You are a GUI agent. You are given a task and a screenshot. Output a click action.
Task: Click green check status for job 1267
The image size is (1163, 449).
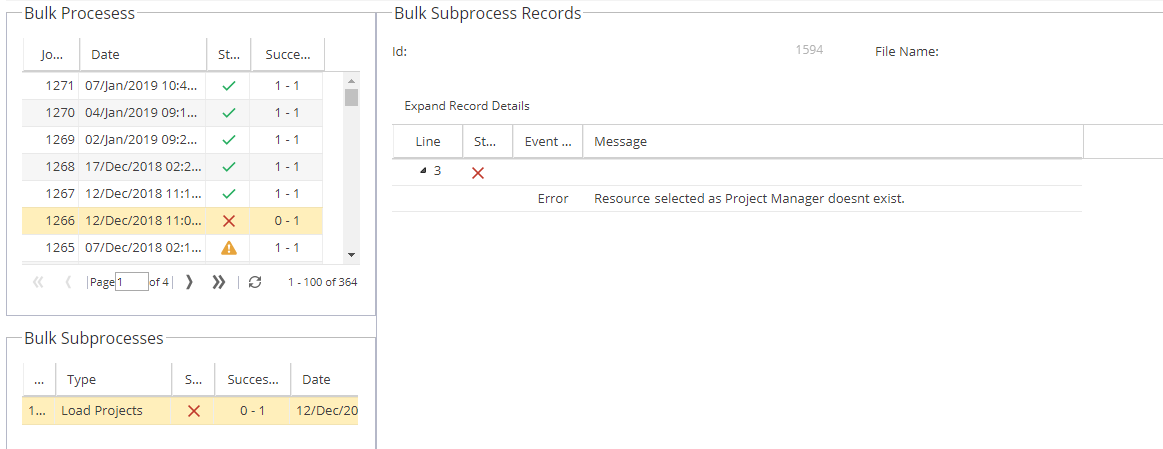click(x=229, y=193)
